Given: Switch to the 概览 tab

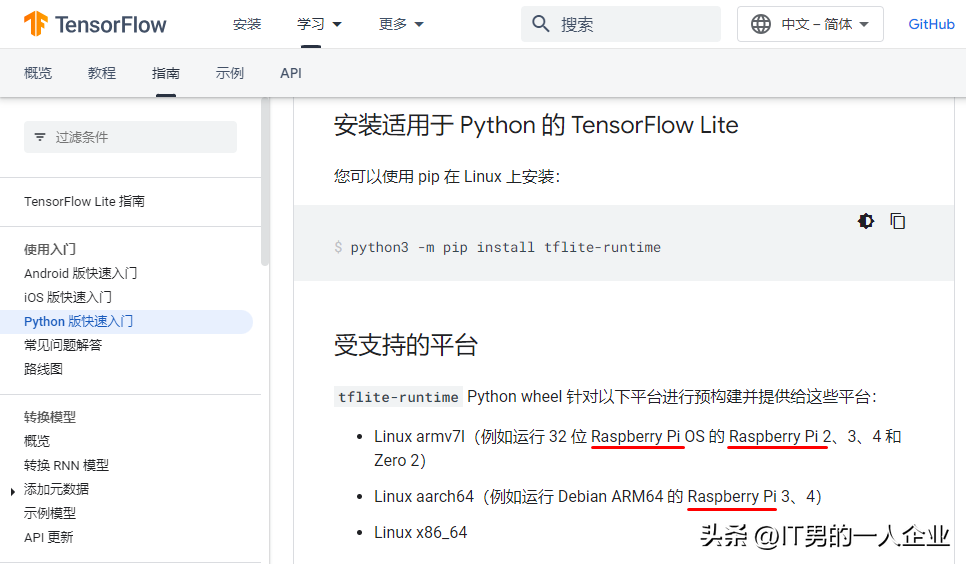Looking at the screenshot, I should (38, 73).
